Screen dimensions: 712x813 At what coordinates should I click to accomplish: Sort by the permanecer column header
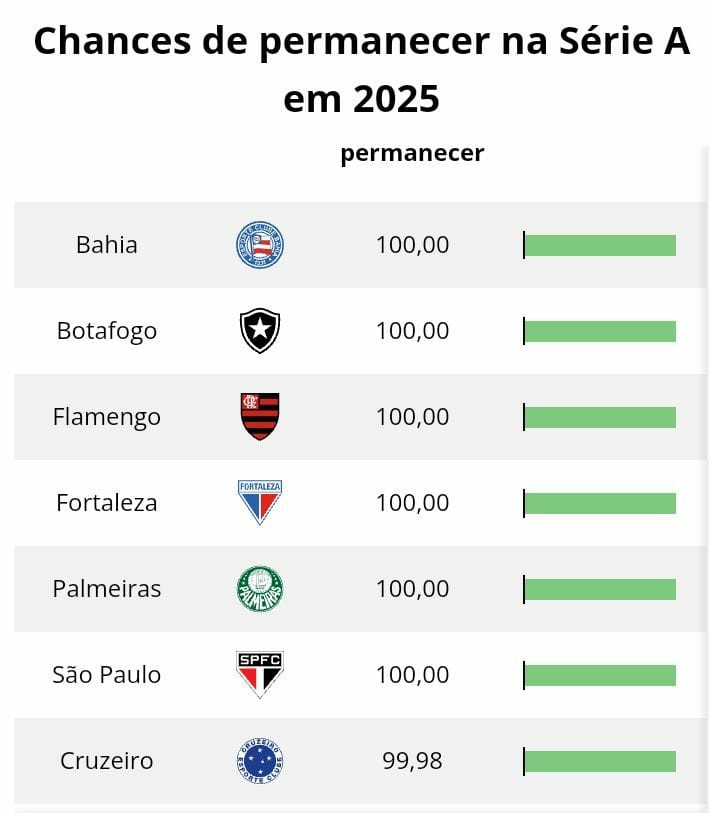pyautogui.click(x=412, y=154)
